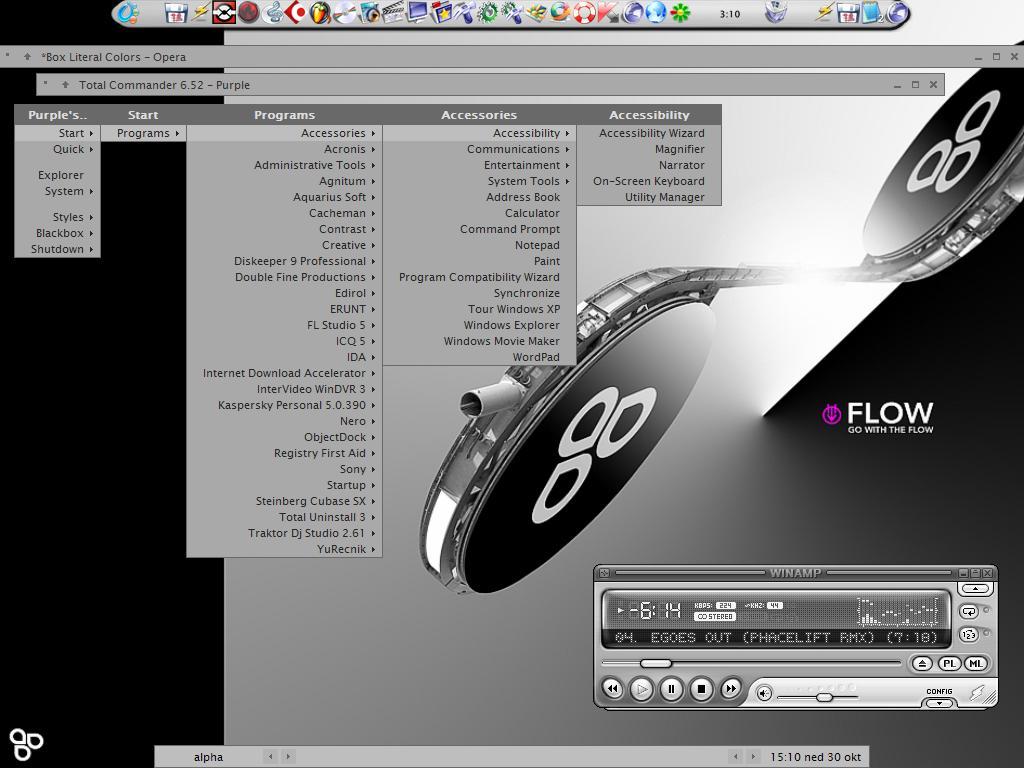Viewport: 1024px width, 768px height.
Task: Open Winamp's top-left system menu icon
Action: [604, 573]
